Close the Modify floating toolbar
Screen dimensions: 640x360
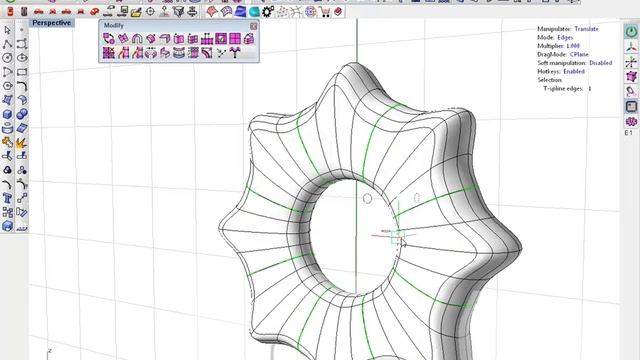[x=253, y=26]
